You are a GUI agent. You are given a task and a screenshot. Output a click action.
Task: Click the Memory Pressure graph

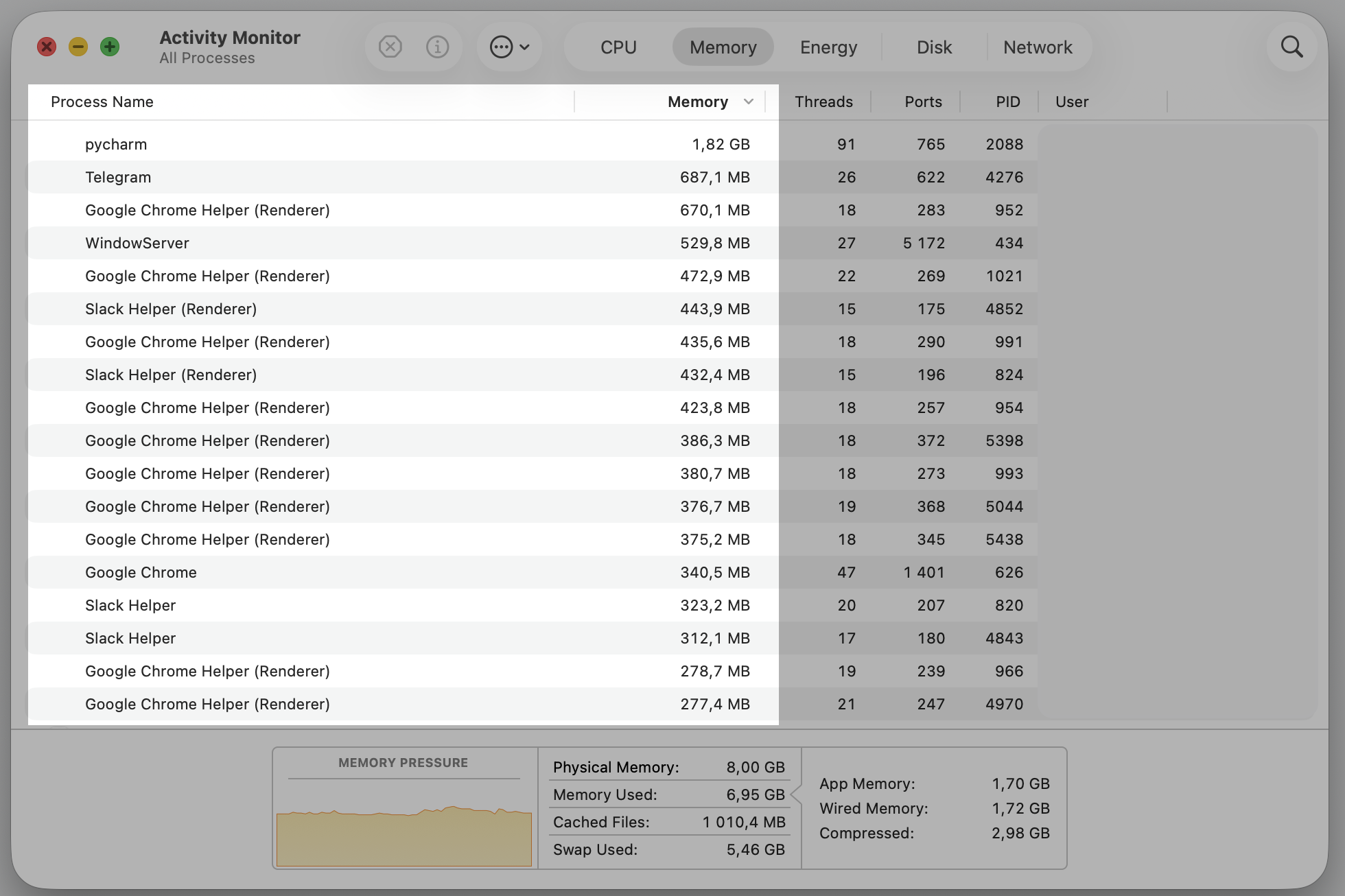pos(404,836)
